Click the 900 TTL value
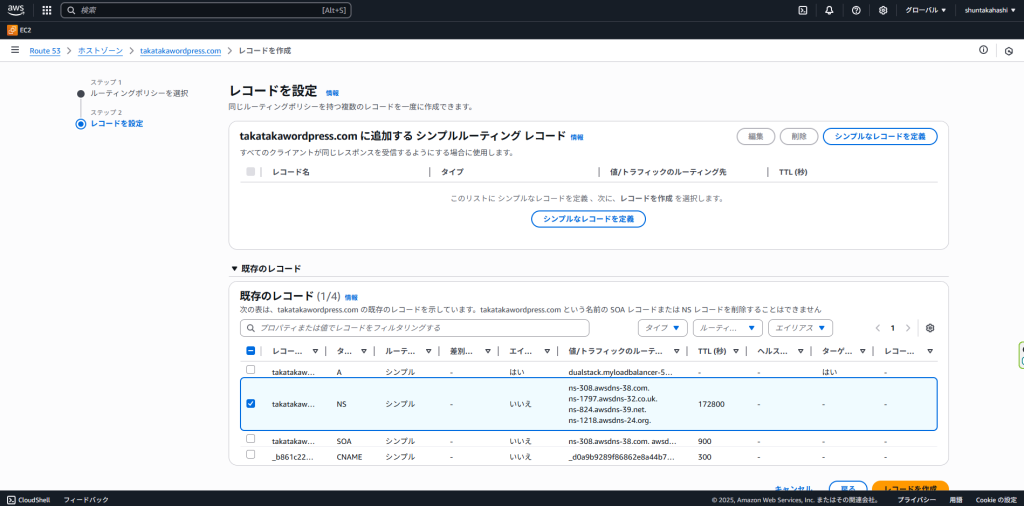This screenshot has height=506, width=1024. (703, 441)
